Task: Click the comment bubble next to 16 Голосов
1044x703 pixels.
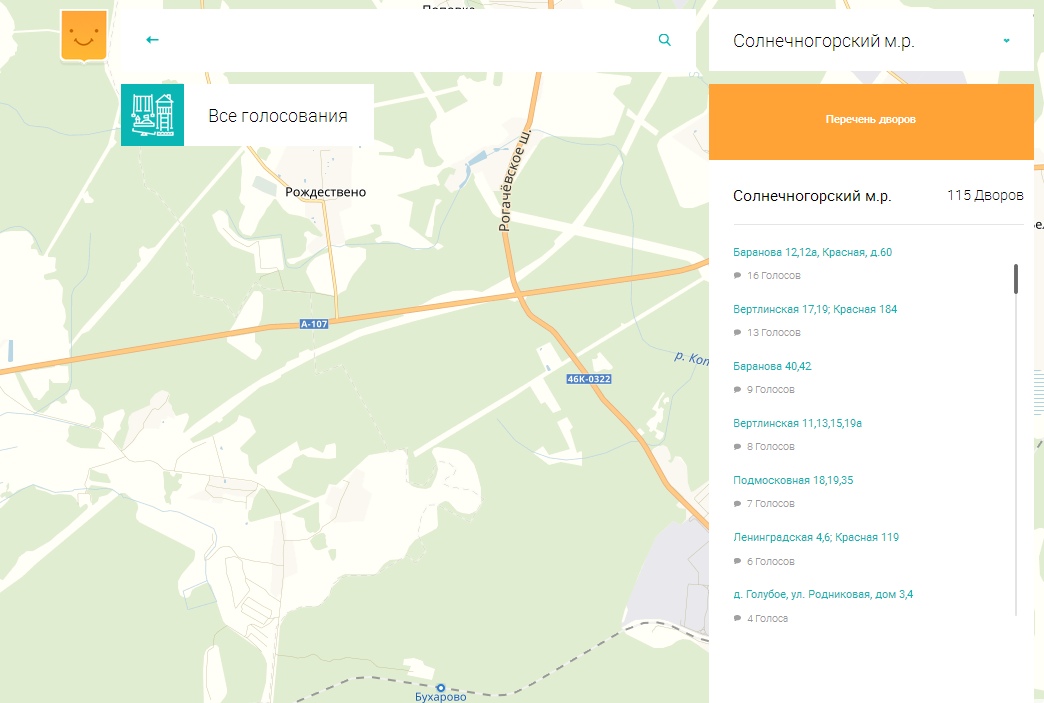Action: pos(738,275)
